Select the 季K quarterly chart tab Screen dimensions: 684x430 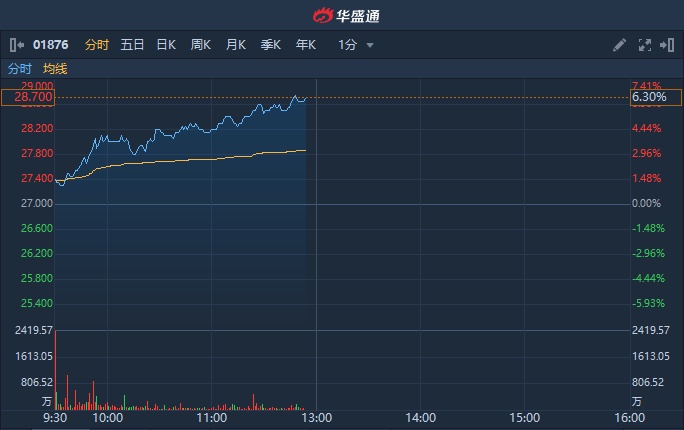click(x=271, y=45)
